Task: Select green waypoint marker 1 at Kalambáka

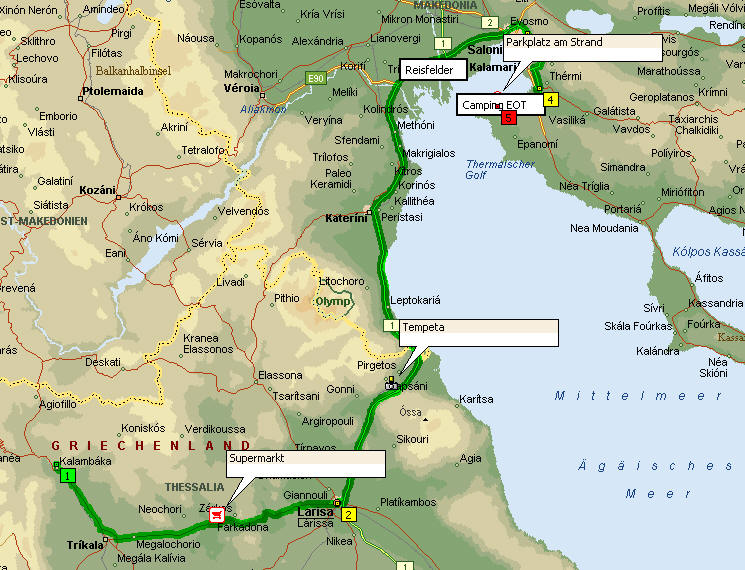Action: click(67, 477)
